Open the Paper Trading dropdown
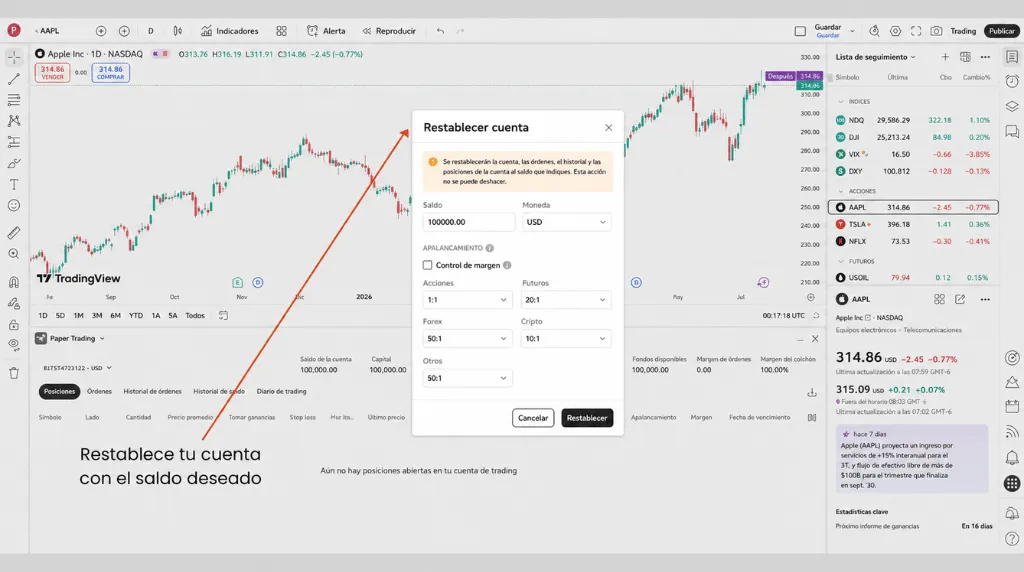This screenshot has height=572, width=1024. click(71, 338)
